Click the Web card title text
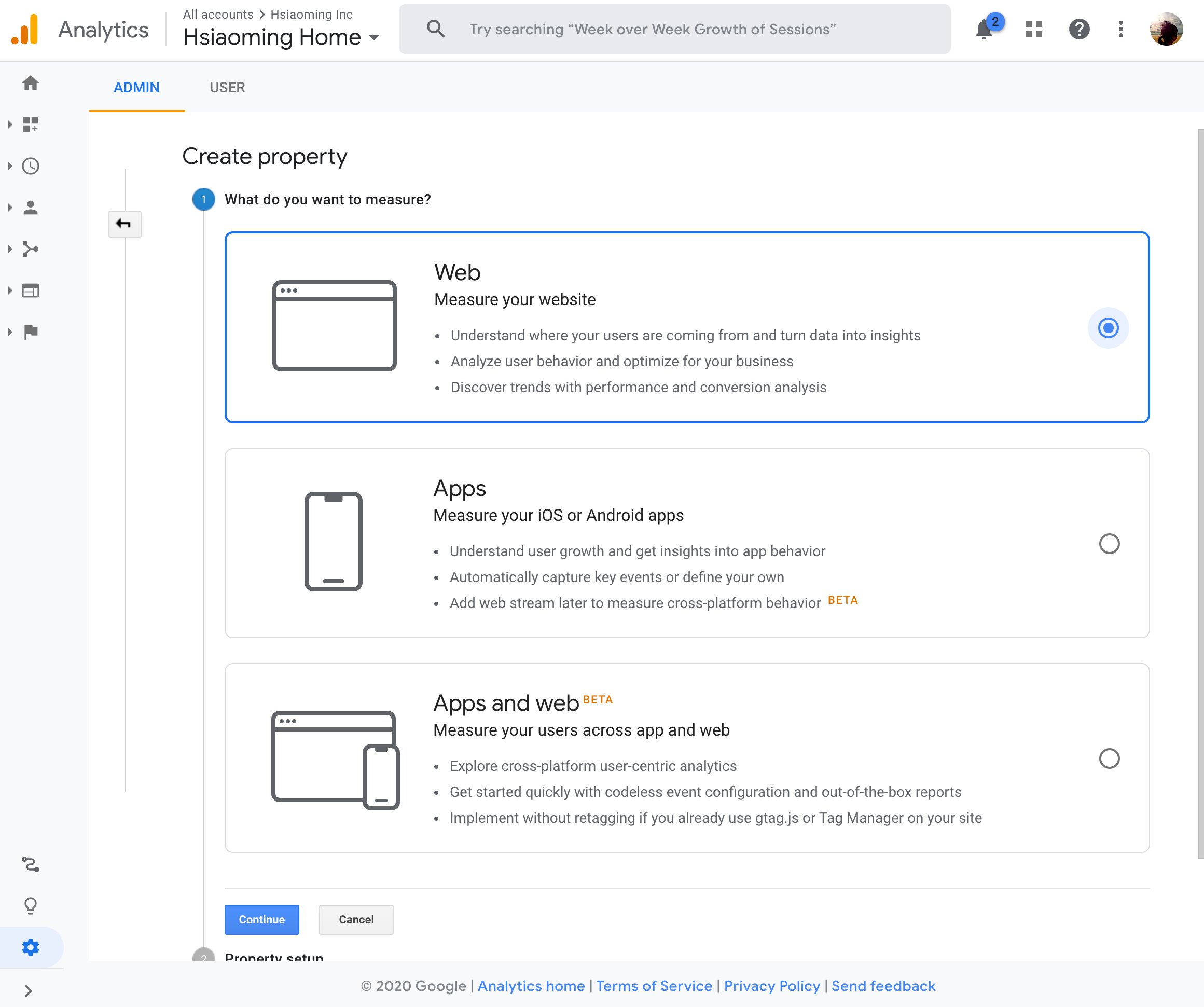This screenshot has width=1204, height=1007. (457, 272)
